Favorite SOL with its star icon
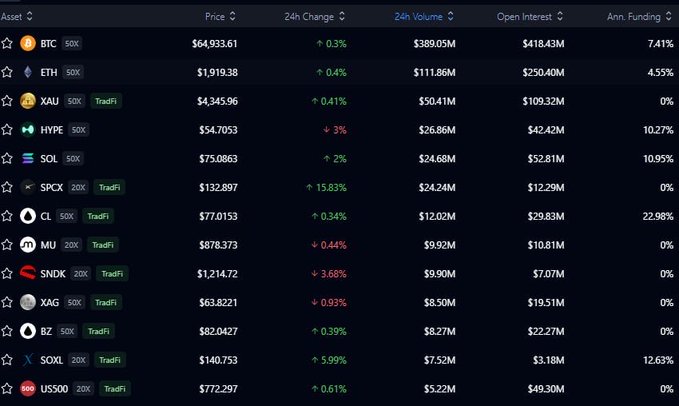 tap(7, 158)
